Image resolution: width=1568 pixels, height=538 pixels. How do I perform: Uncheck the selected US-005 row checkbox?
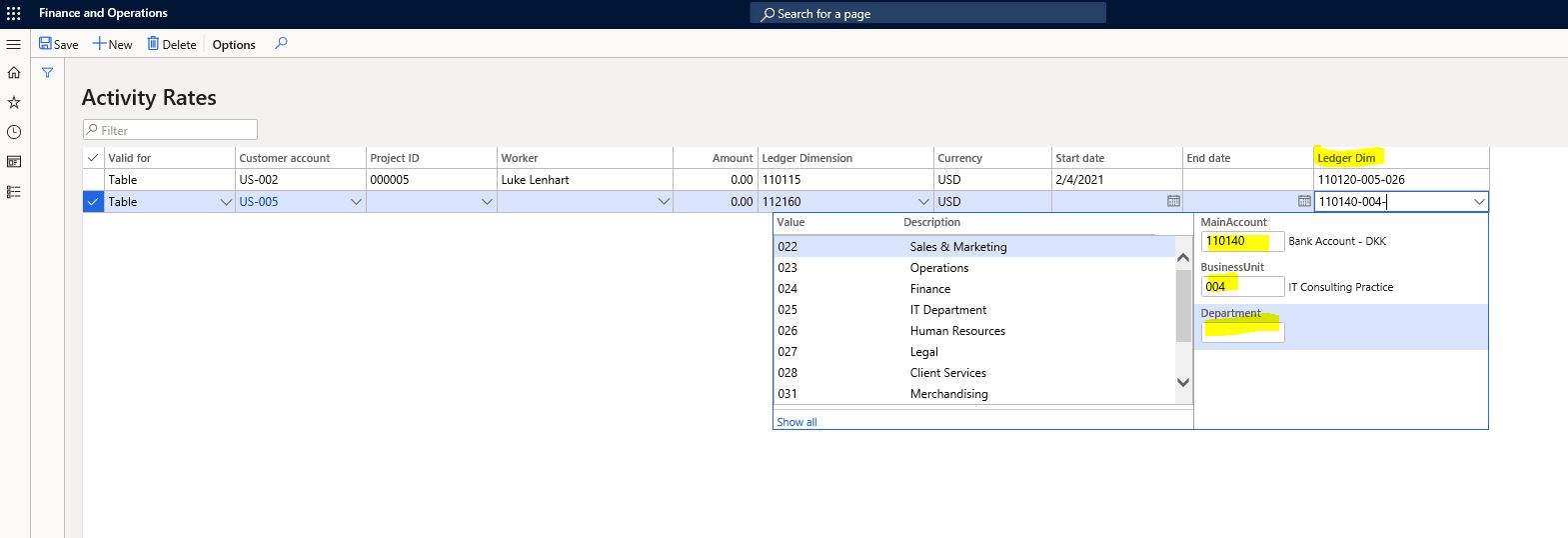[x=93, y=201]
